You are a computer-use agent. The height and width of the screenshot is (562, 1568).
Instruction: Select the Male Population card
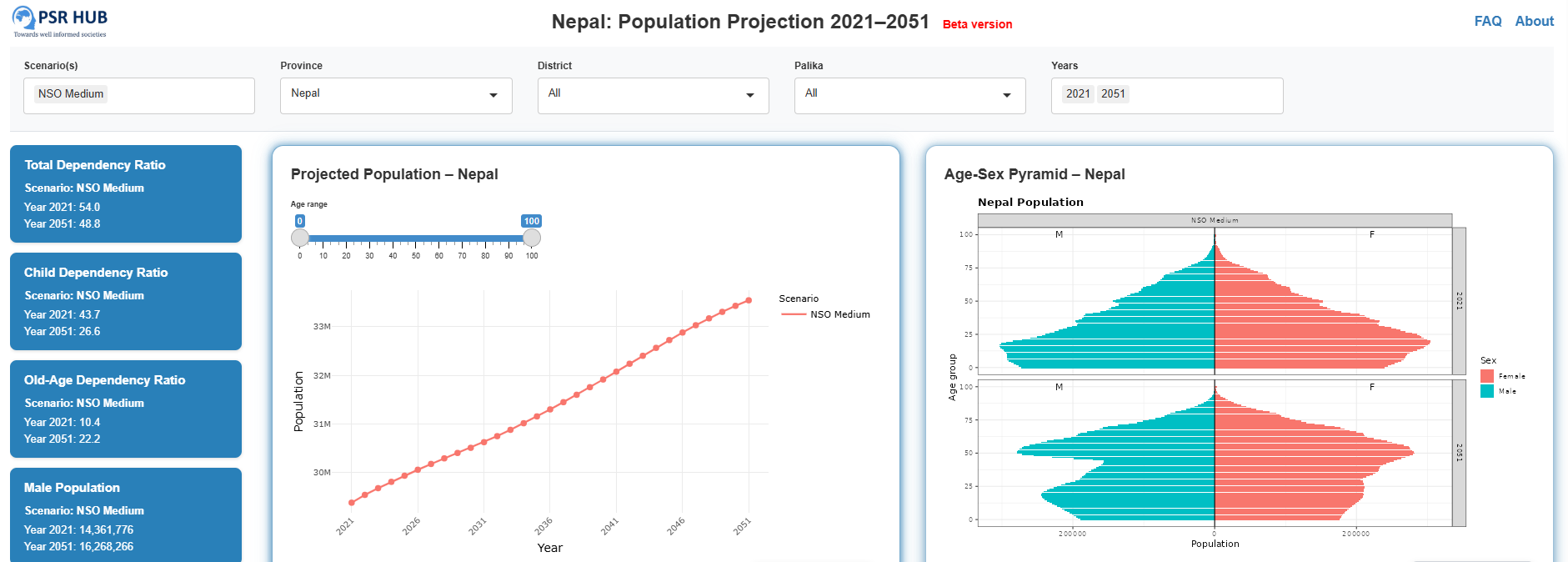[x=126, y=514]
